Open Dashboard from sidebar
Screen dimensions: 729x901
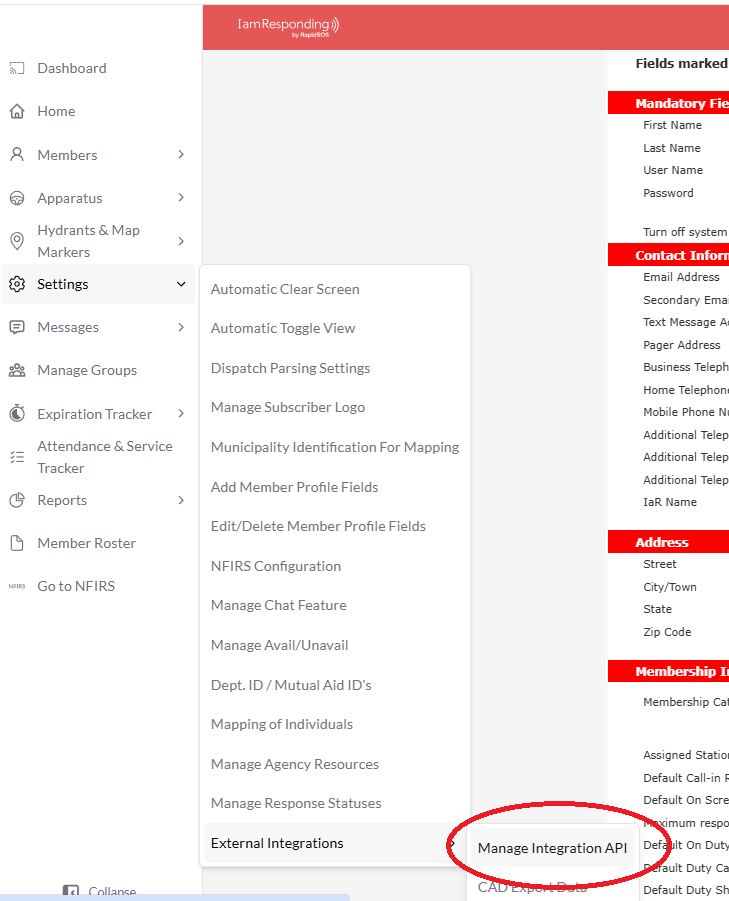point(72,68)
